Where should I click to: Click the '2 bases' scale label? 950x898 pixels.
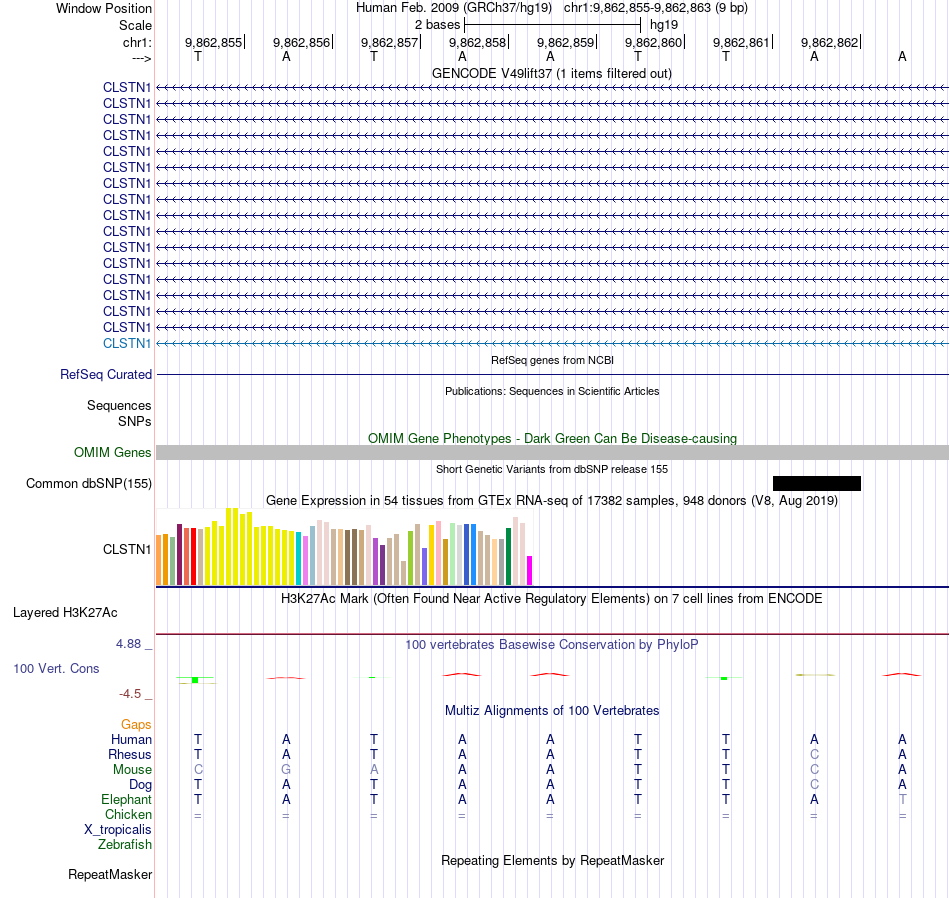tap(437, 25)
